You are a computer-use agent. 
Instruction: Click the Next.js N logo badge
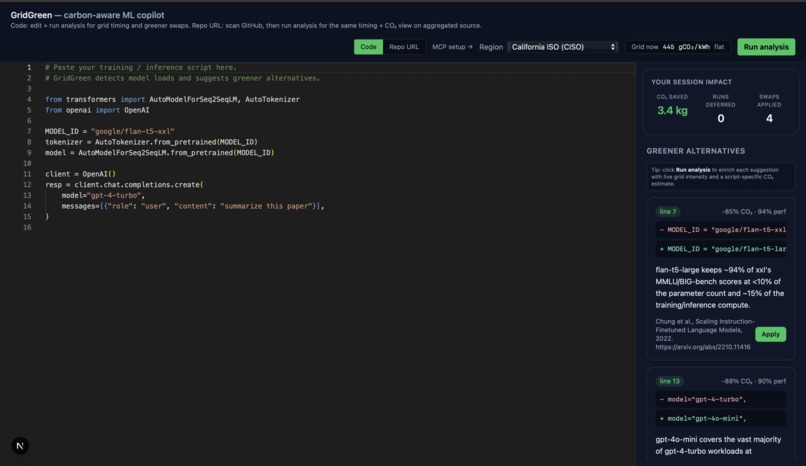tap(20, 445)
